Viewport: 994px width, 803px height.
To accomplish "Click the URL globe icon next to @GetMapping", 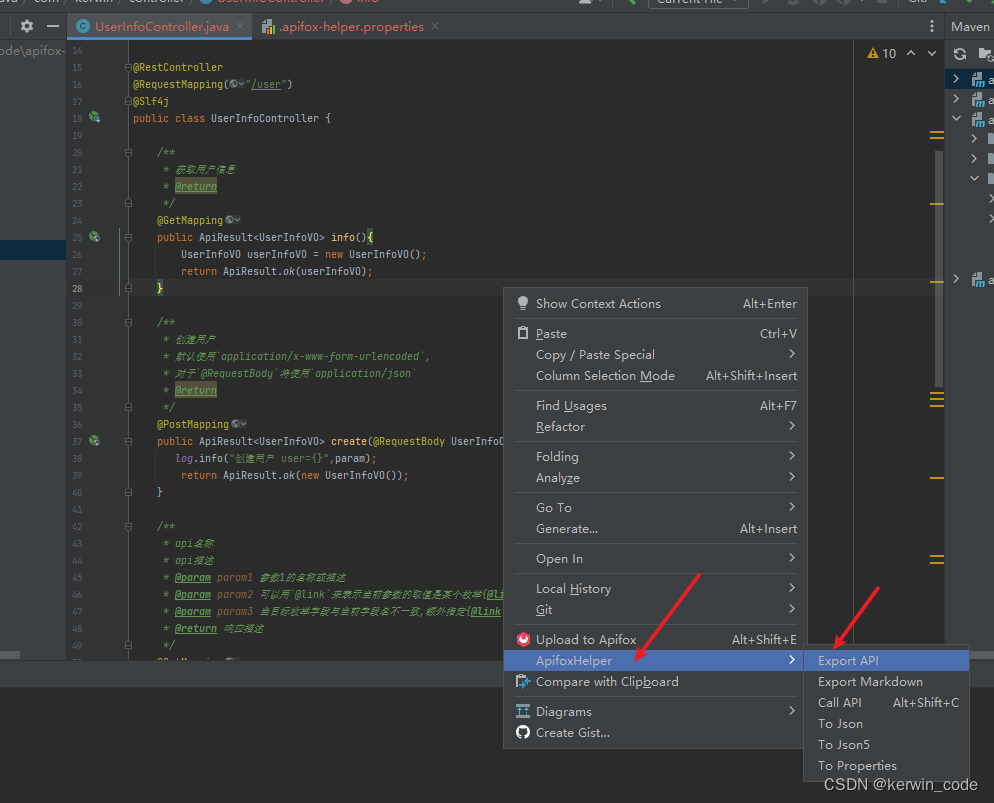I will [233, 220].
